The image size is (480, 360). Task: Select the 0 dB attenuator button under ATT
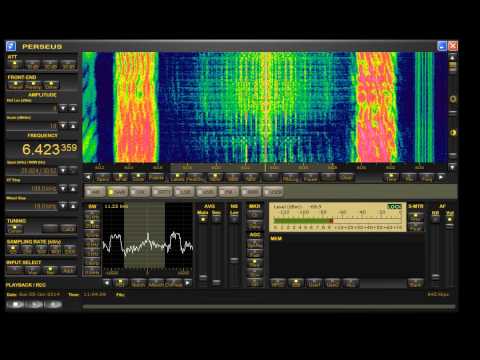pos(15,64)
